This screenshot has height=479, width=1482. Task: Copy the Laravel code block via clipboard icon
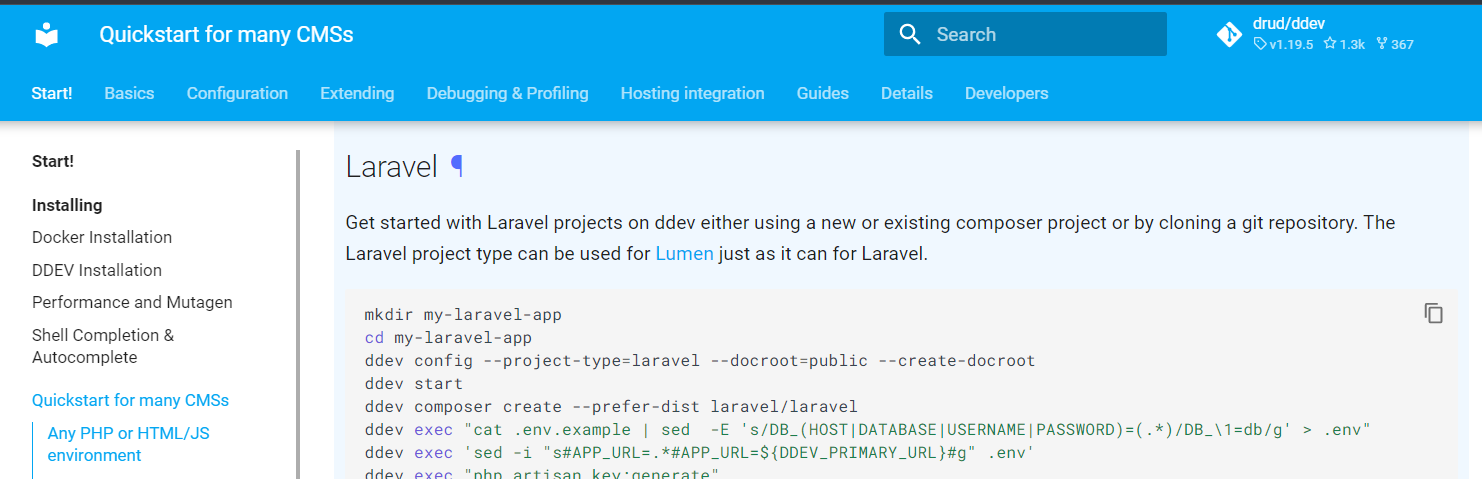pyautogui.click(x=1433, y=313)
